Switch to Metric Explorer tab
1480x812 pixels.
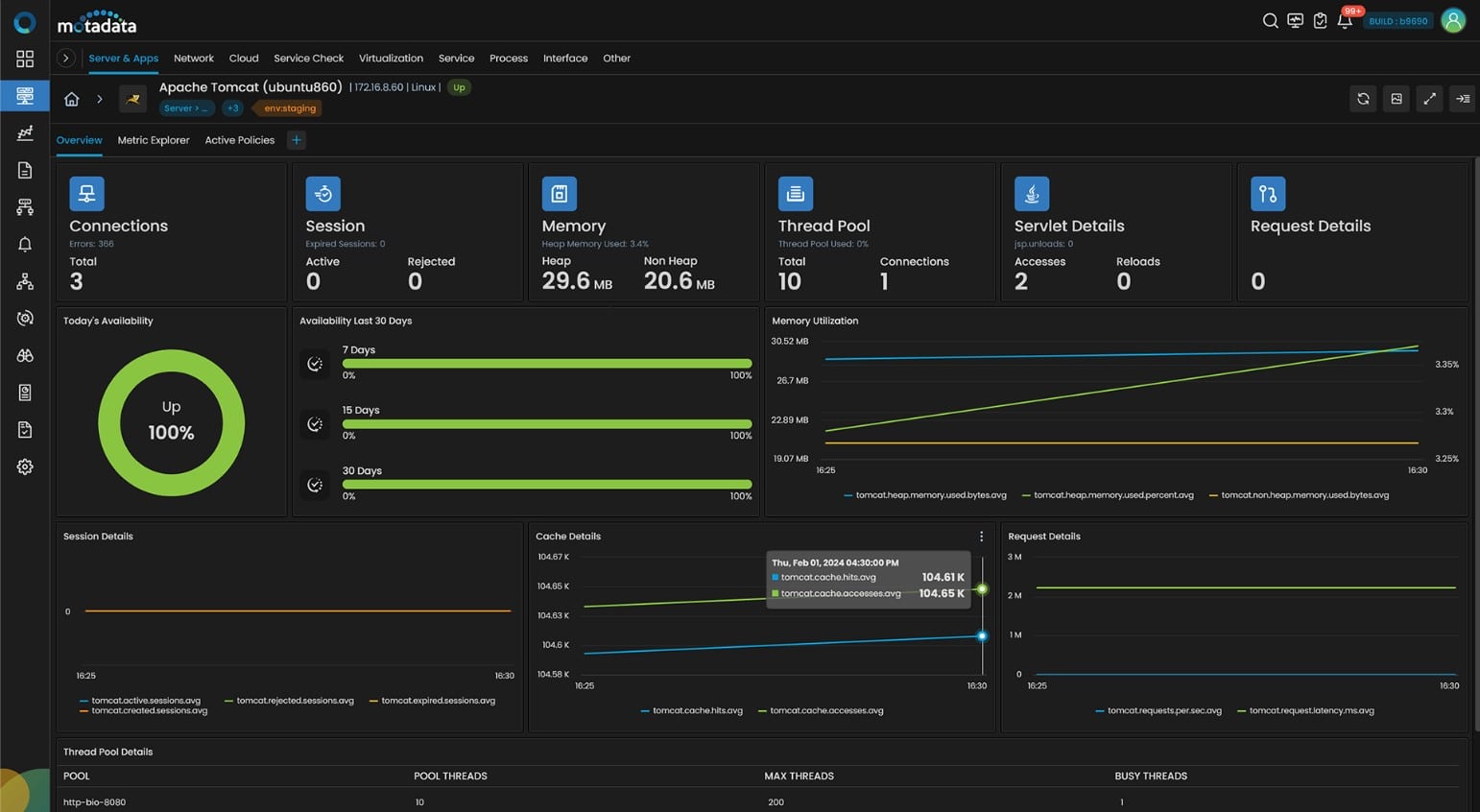point(154,140)
